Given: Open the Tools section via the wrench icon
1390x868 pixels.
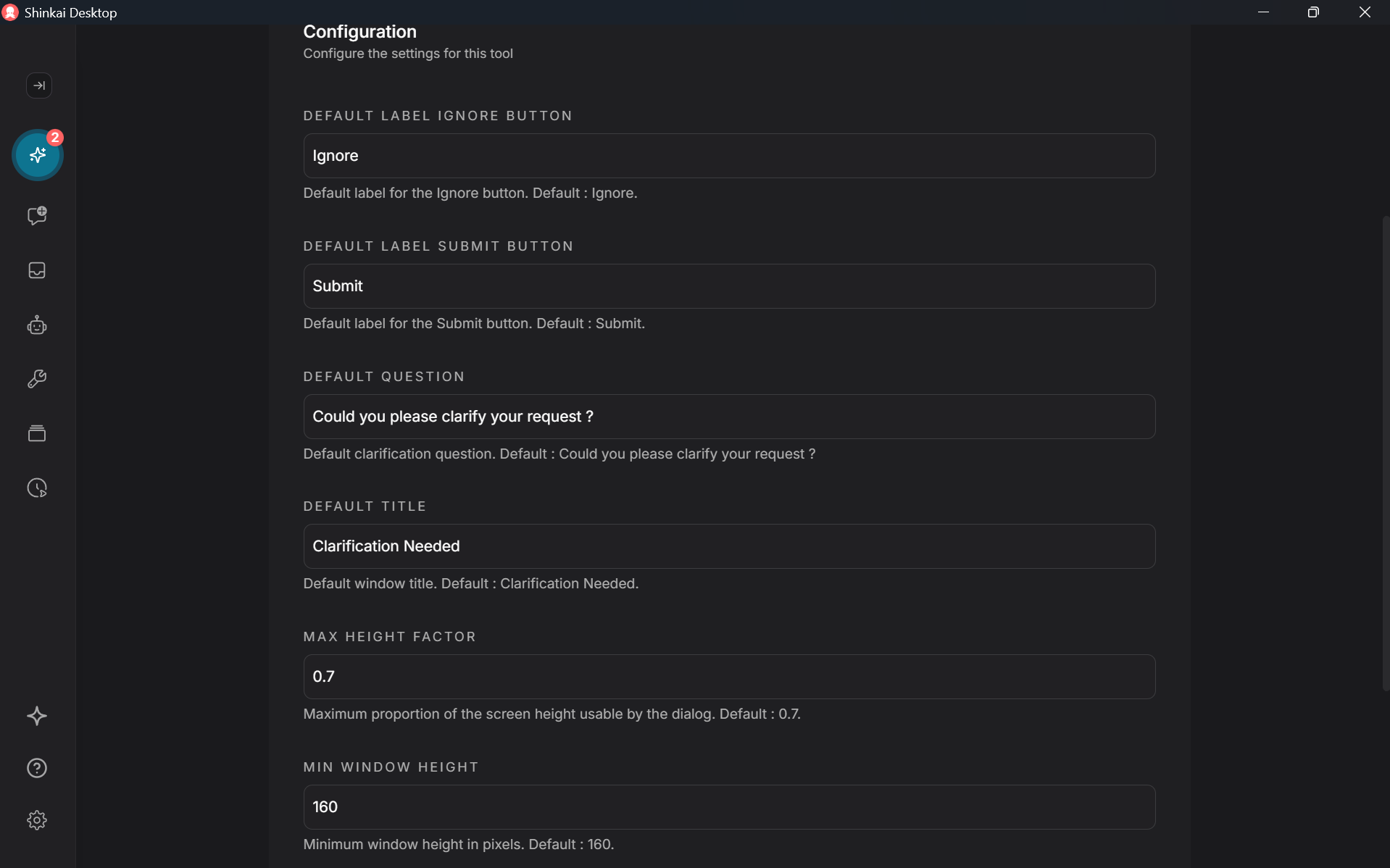Looking at the screenshot, I should (36, 379).
